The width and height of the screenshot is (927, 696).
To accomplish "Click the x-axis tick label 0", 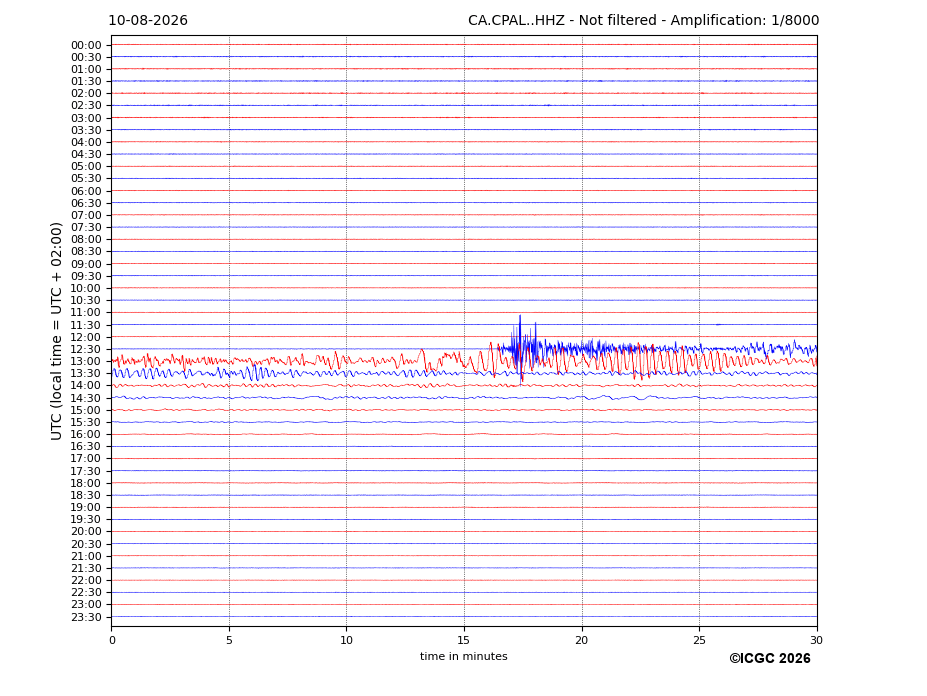I will point(112,640).
